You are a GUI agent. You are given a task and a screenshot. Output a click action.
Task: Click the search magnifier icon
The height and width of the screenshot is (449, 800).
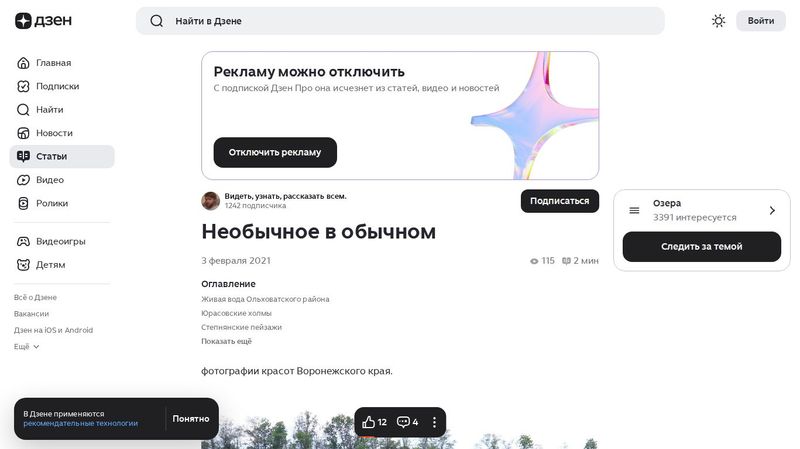156,21
